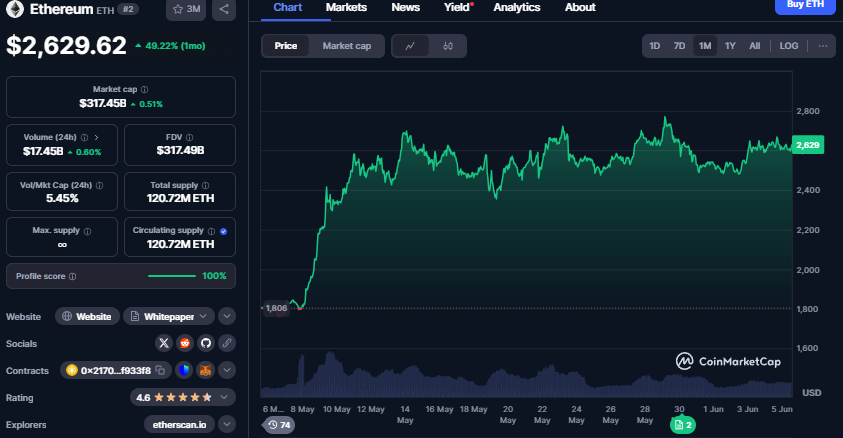This screenshot has width=843, height=438.
Task: Open the 74 history events badge
Action: [279, 425]
